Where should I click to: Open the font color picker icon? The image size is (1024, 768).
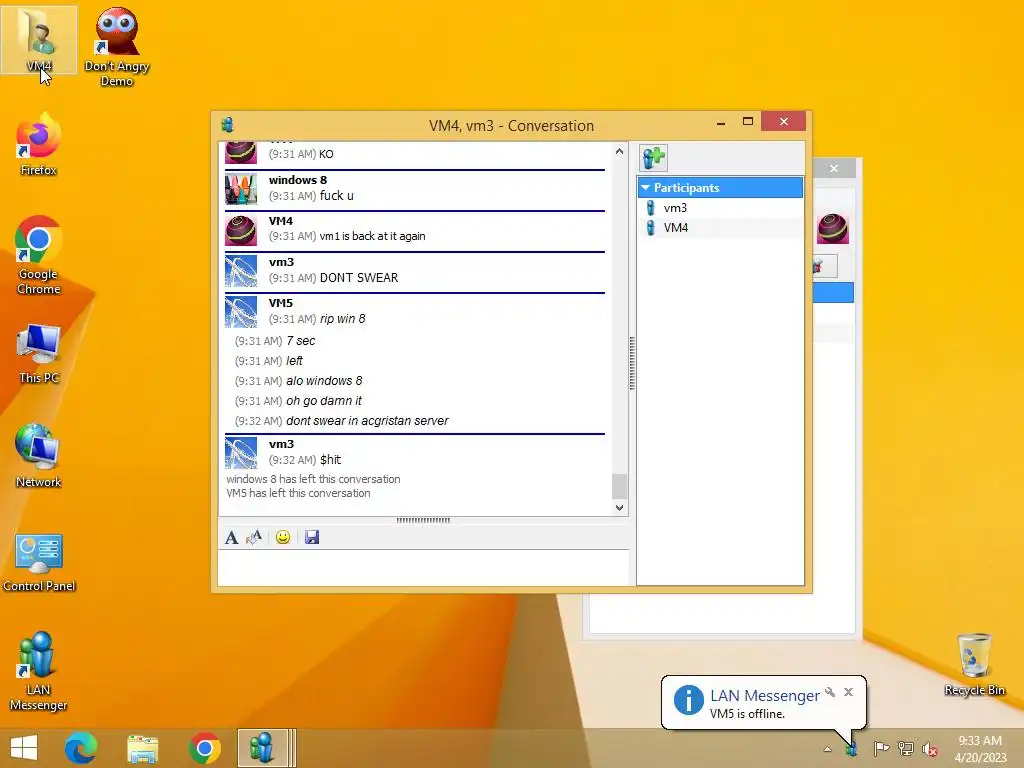(x=253, y=537)
